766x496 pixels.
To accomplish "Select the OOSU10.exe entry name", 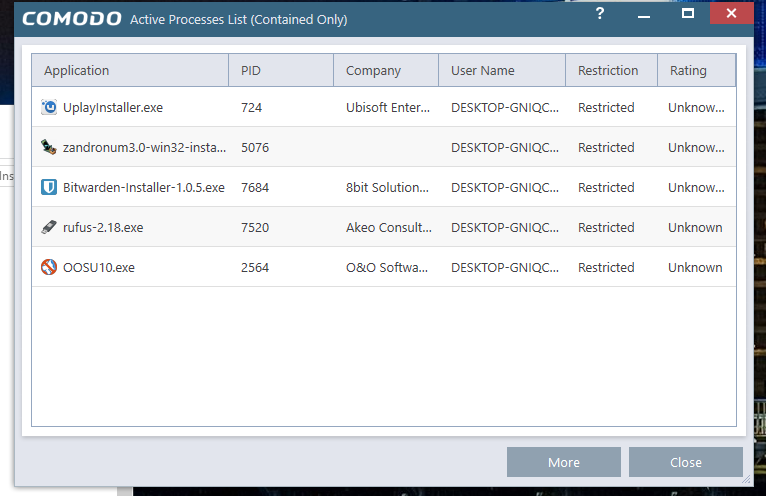I will pyautogui.click(x=99, y=268).
